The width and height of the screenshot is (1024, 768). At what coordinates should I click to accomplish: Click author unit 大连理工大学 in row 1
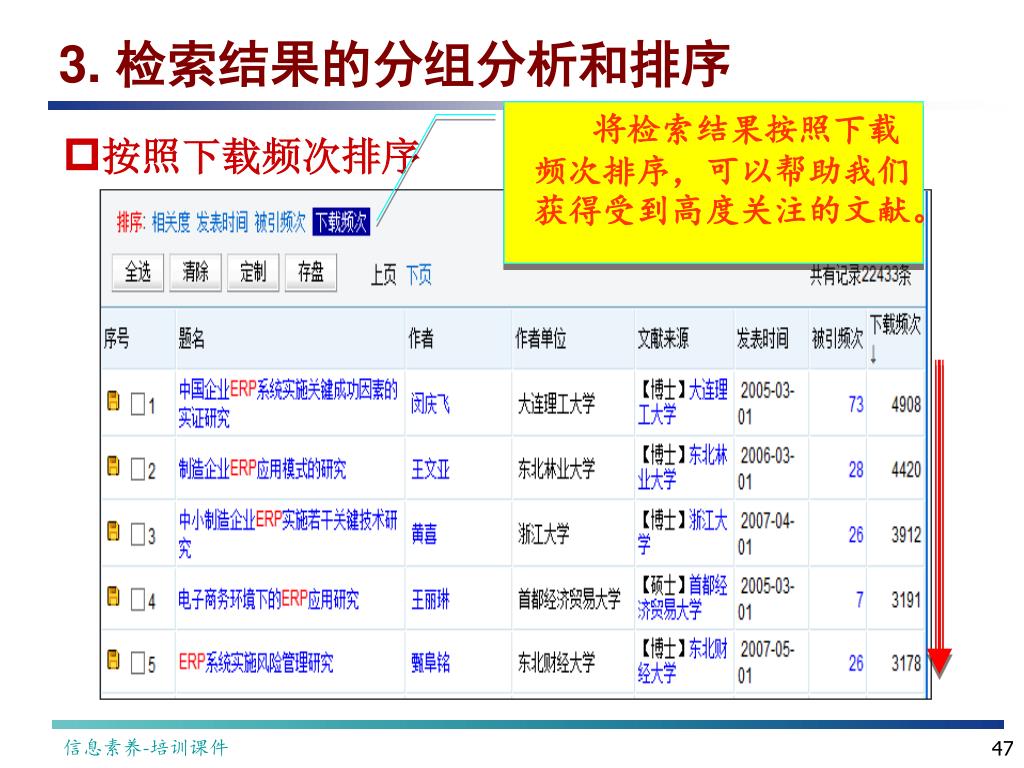coord(556,404)
